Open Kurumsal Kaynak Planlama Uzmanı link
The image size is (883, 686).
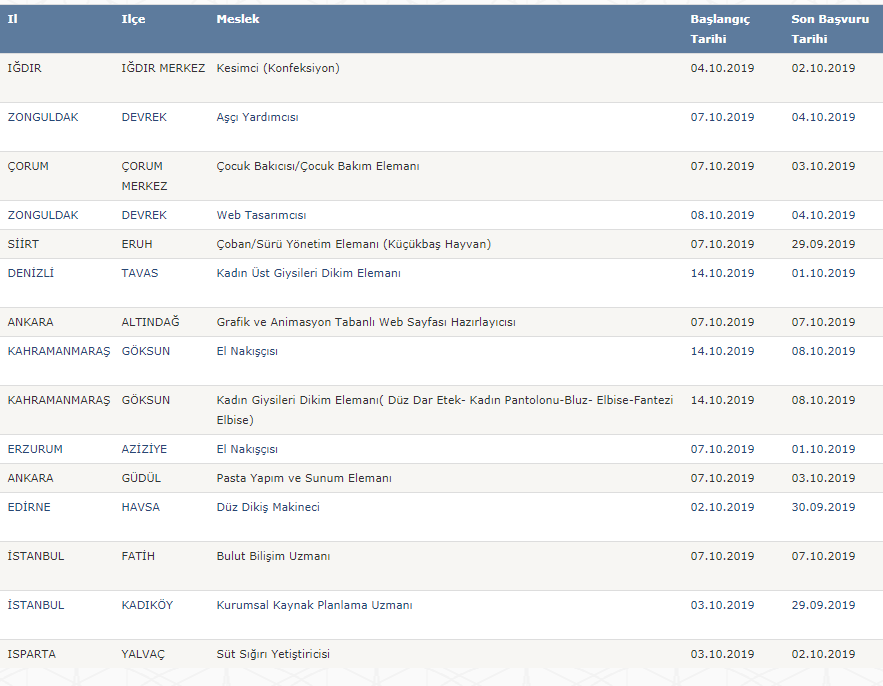pos(314,605)
